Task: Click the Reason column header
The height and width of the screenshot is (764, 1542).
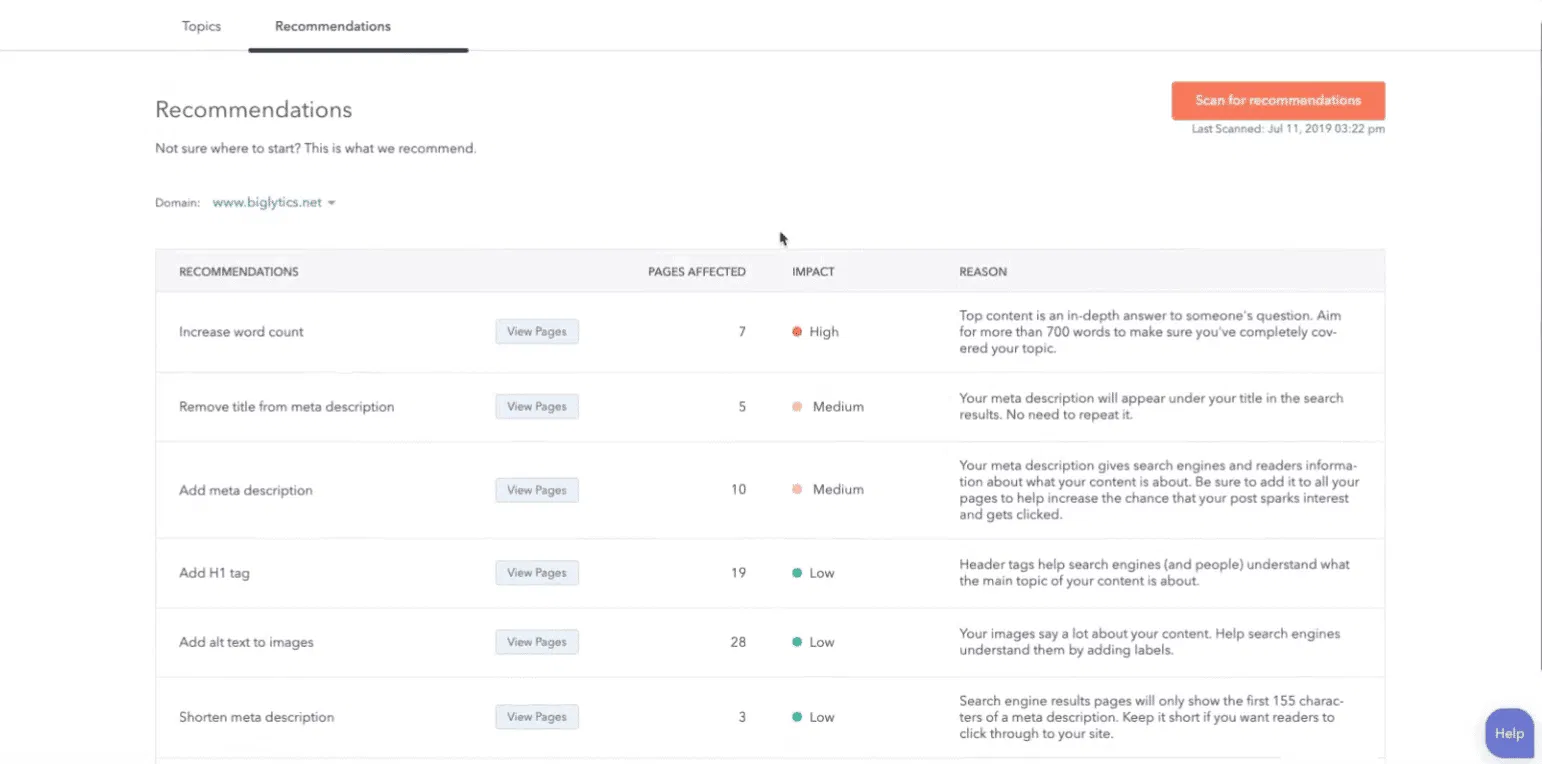Action: 983,272
